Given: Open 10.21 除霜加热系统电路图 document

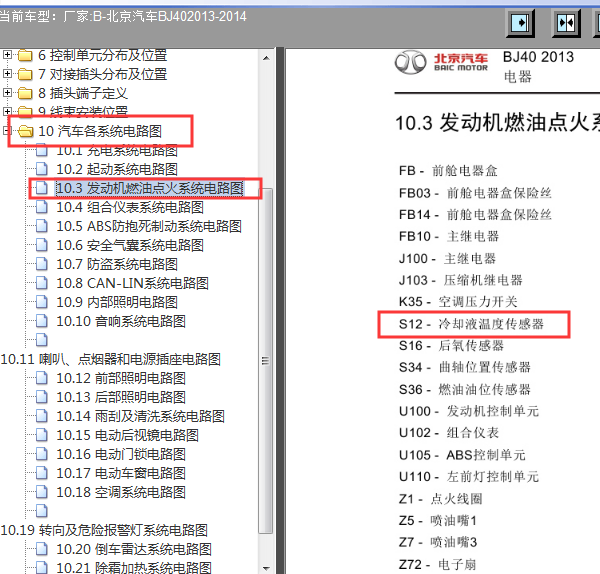Looking at the screenshot, I should point(134,568).
